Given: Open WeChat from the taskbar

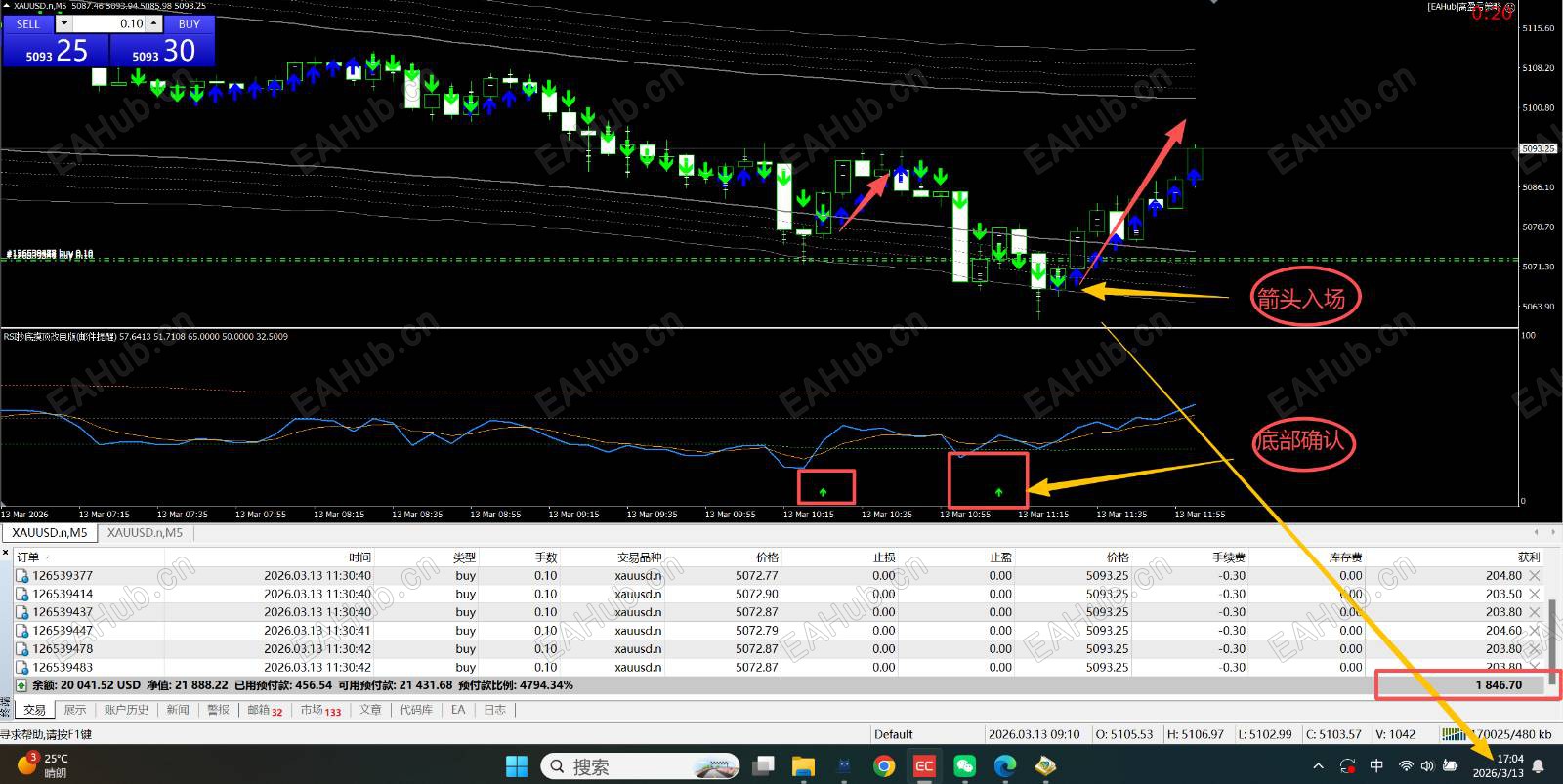Looking at the screenshot, I should coord(964,765).
